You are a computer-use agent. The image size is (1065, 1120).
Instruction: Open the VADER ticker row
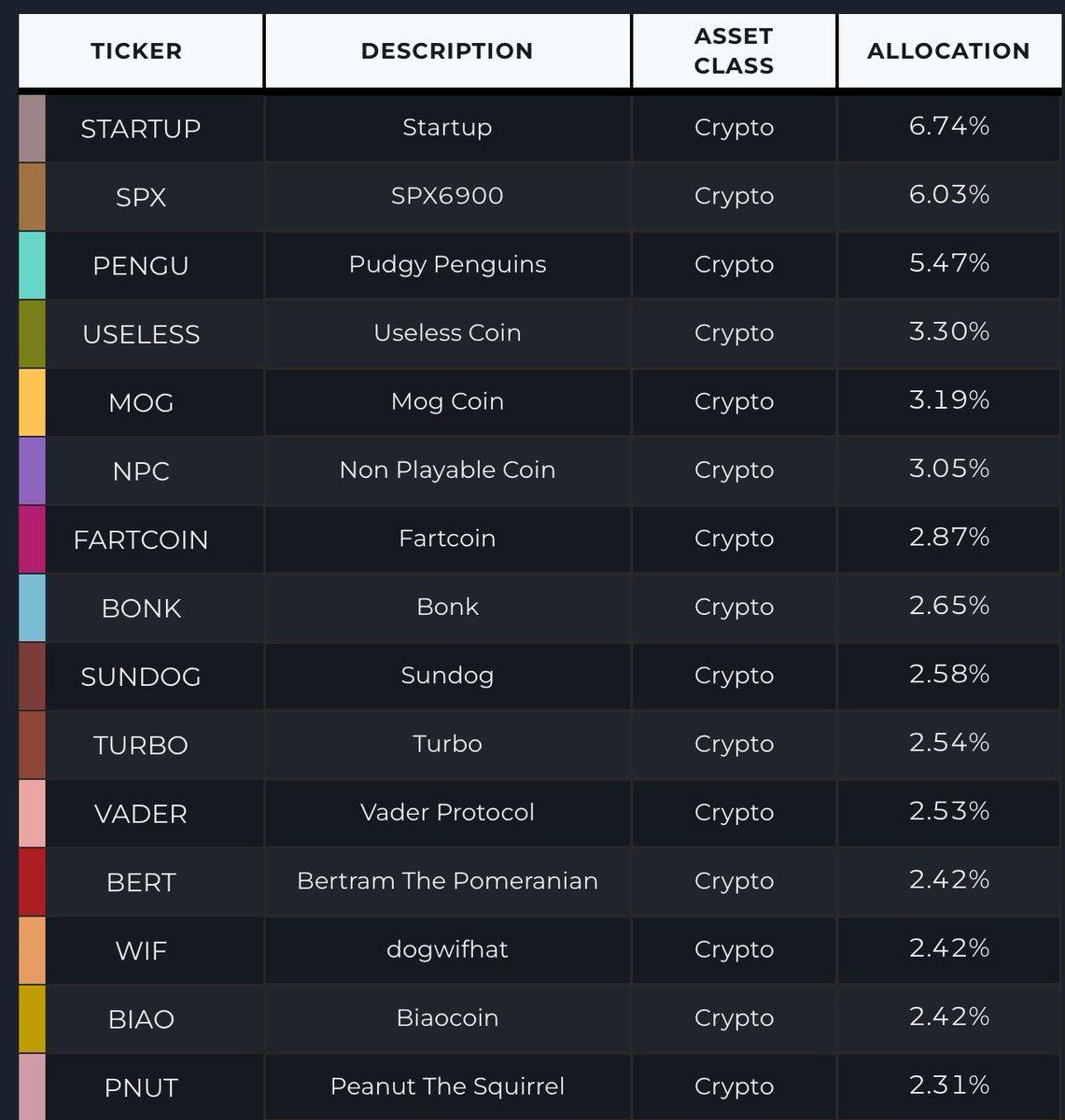[540, 813]
